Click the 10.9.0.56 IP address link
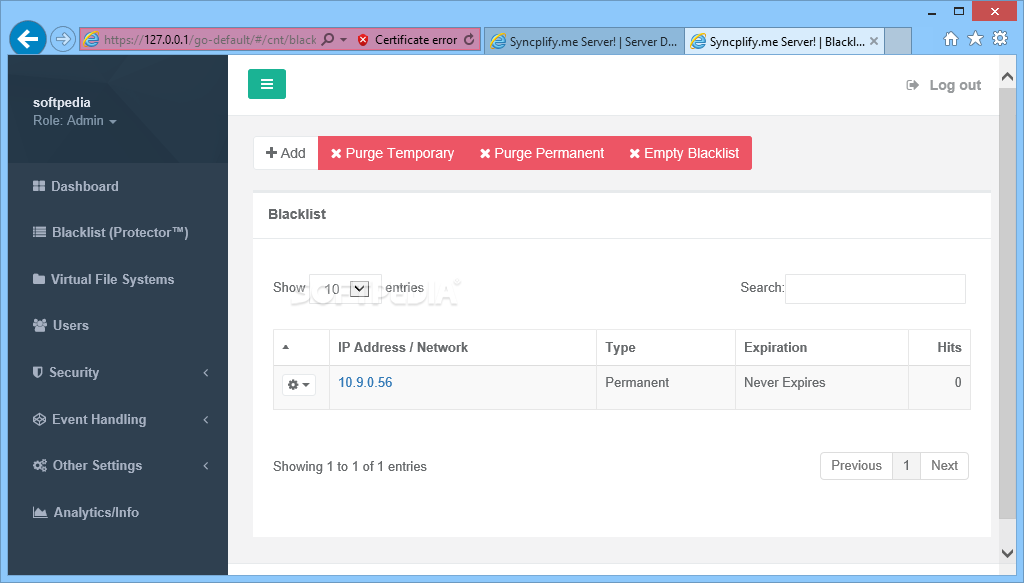 click(365, 383)
